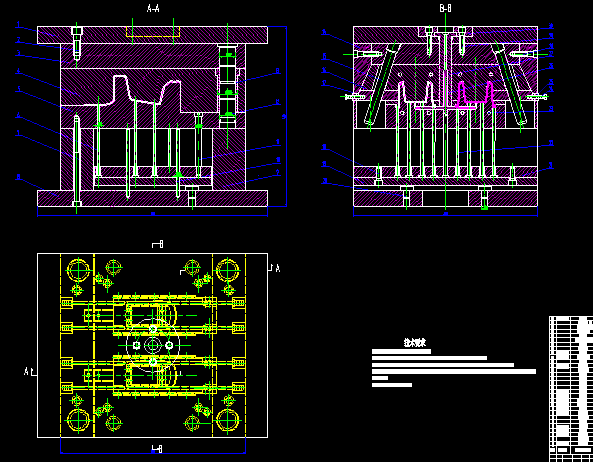
Task: Select part callout 2 in A-A view
Action: point(18,39)
